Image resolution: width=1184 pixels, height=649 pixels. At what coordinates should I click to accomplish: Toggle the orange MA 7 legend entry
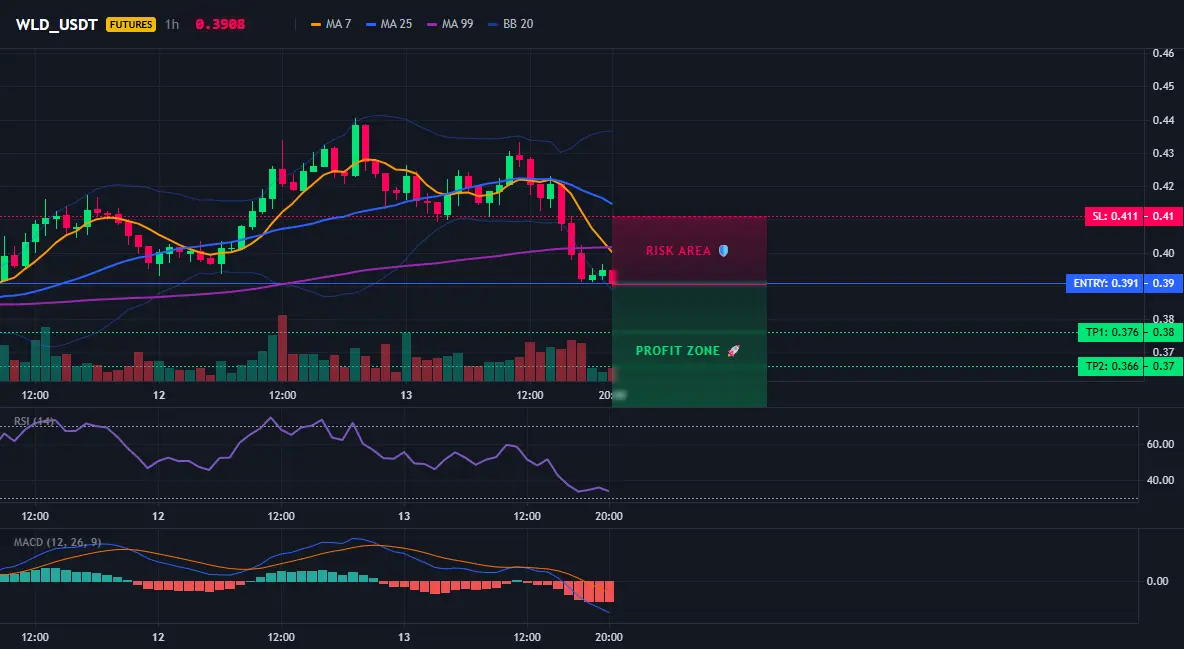coord(331,24)
